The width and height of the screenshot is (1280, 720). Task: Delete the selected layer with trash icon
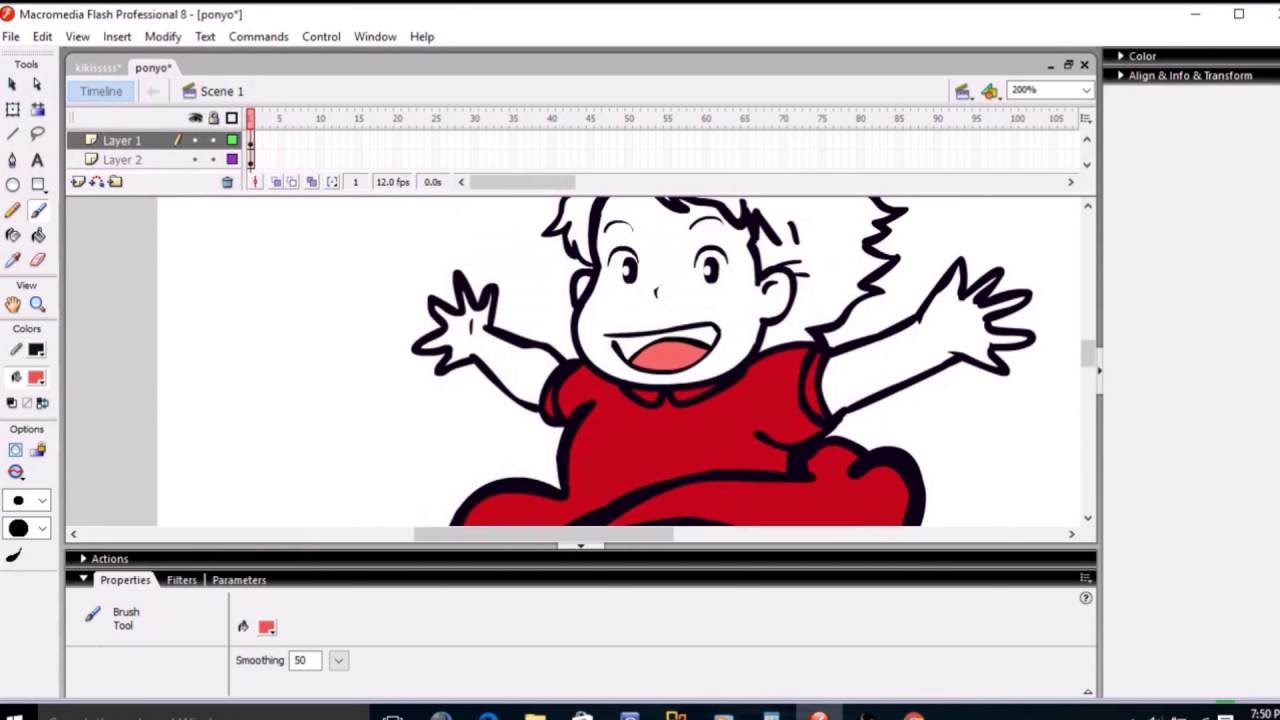(x=227, y=182)
